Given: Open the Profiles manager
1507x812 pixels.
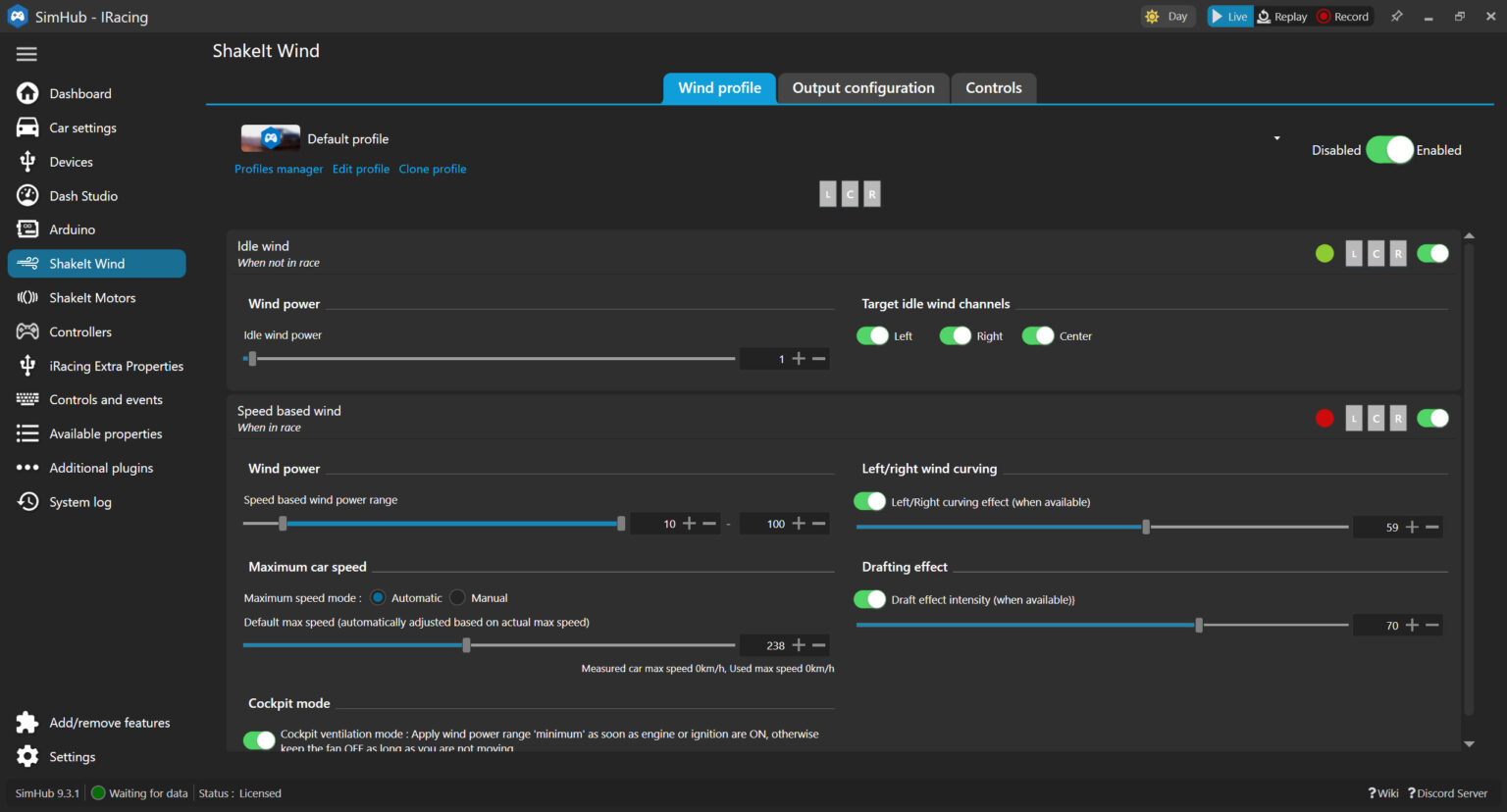Looking at the screenshot, I should coord(278,169).
